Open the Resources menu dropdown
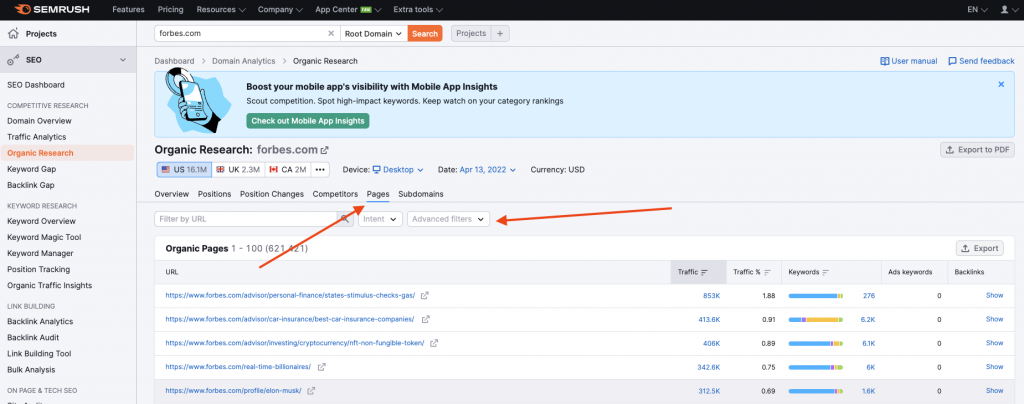1024x404 pixels. coord(221,10)
